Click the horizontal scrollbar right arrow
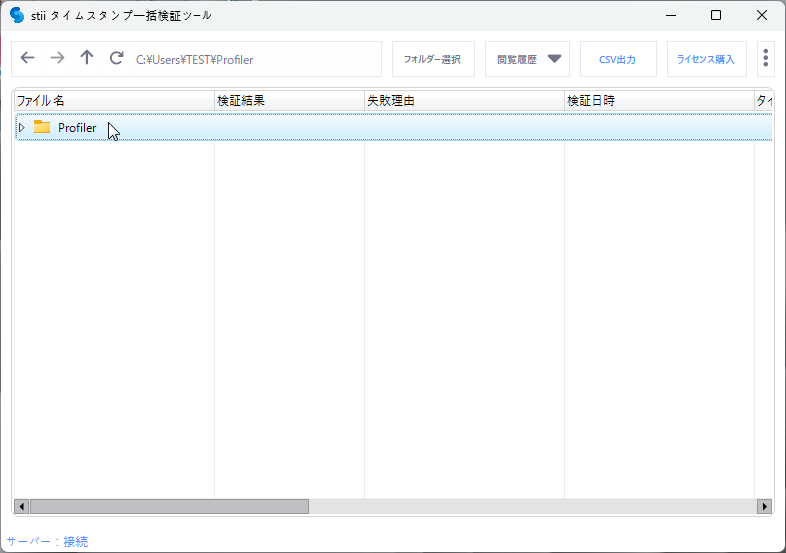The height and width of the screenshot is (553, 786). (x=765, y=507)
